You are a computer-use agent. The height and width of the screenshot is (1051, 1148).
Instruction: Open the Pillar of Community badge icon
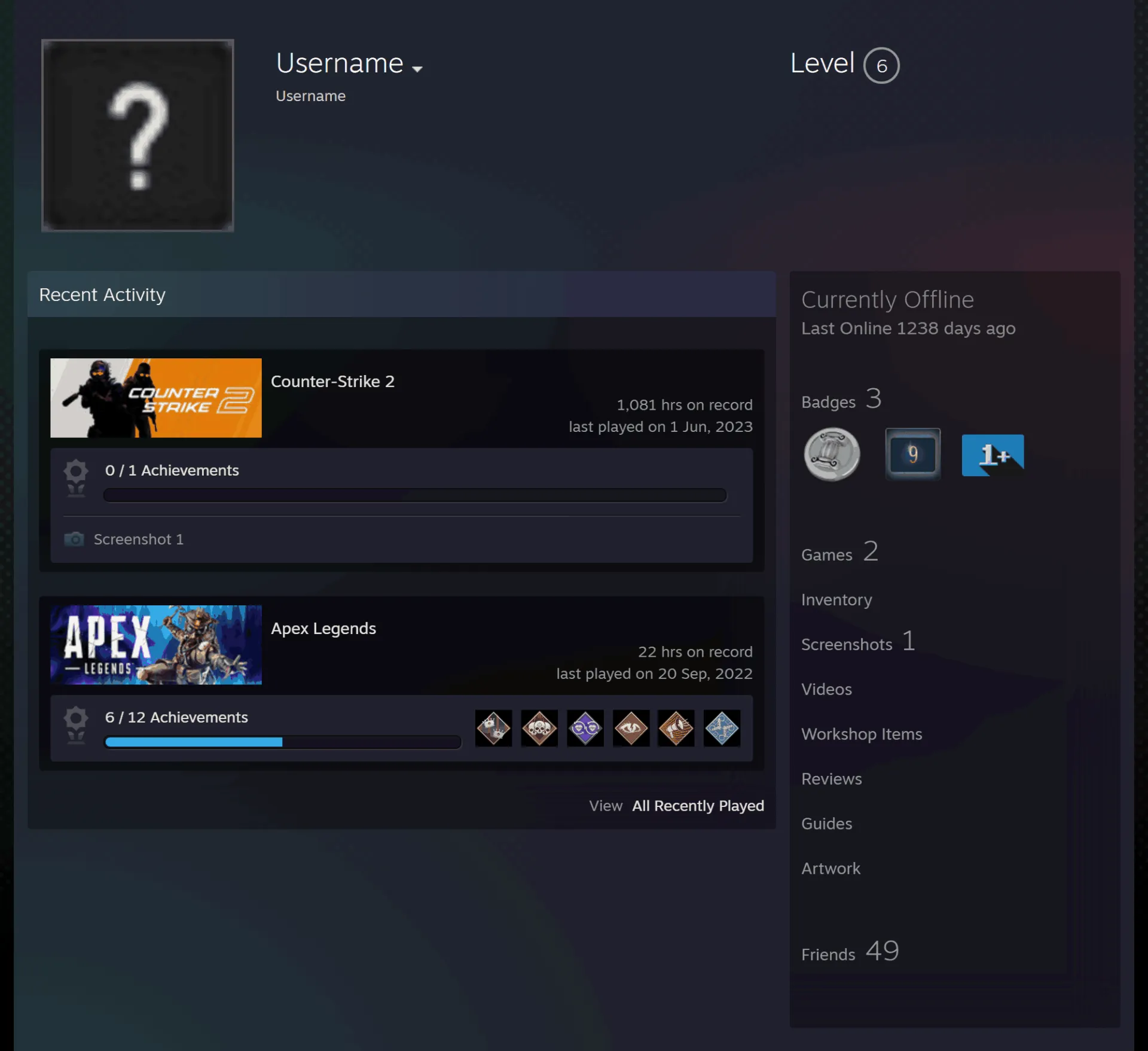(832, 454)
